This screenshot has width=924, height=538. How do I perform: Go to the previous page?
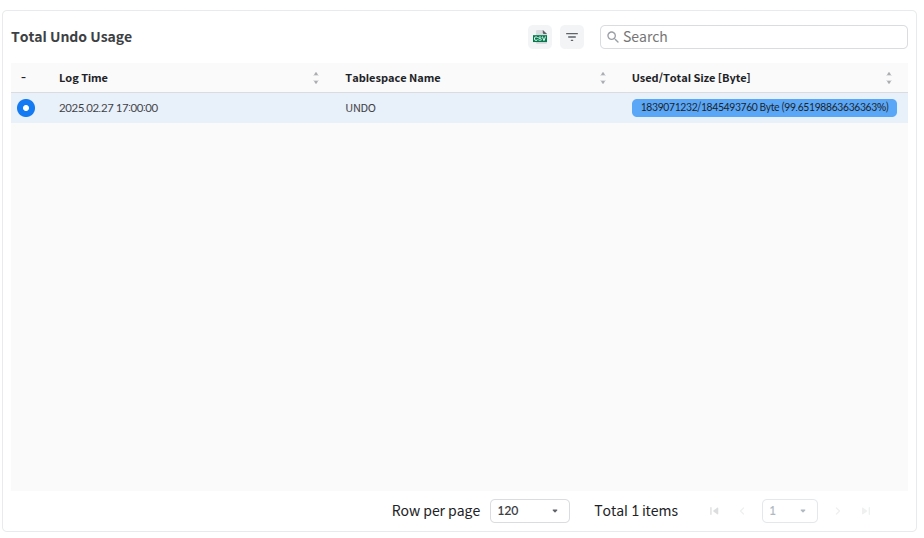(x=742, y=511)
